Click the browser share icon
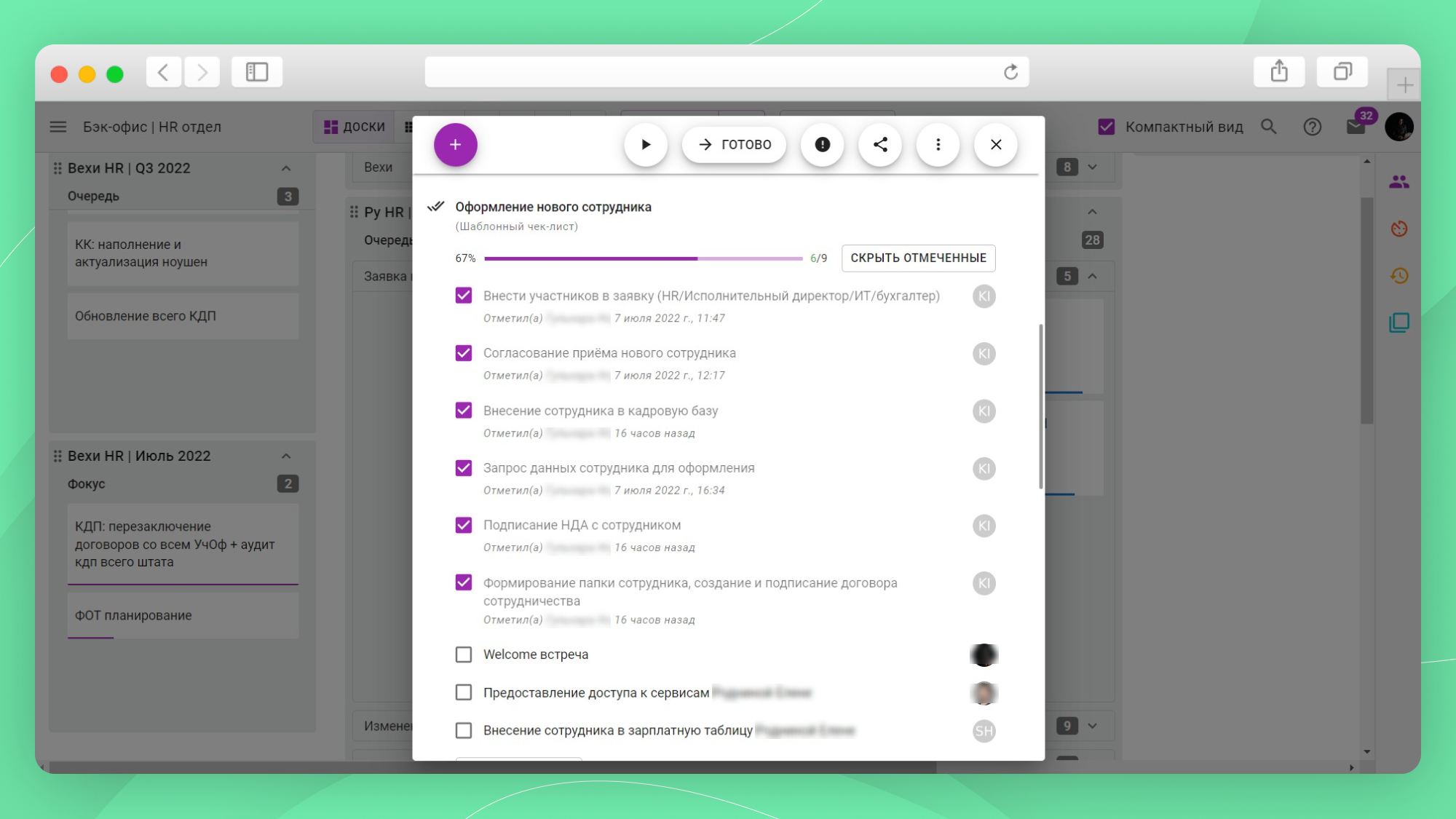Image resolution: width=1456 pixels, height=819 pixels. click(1279, 71)
